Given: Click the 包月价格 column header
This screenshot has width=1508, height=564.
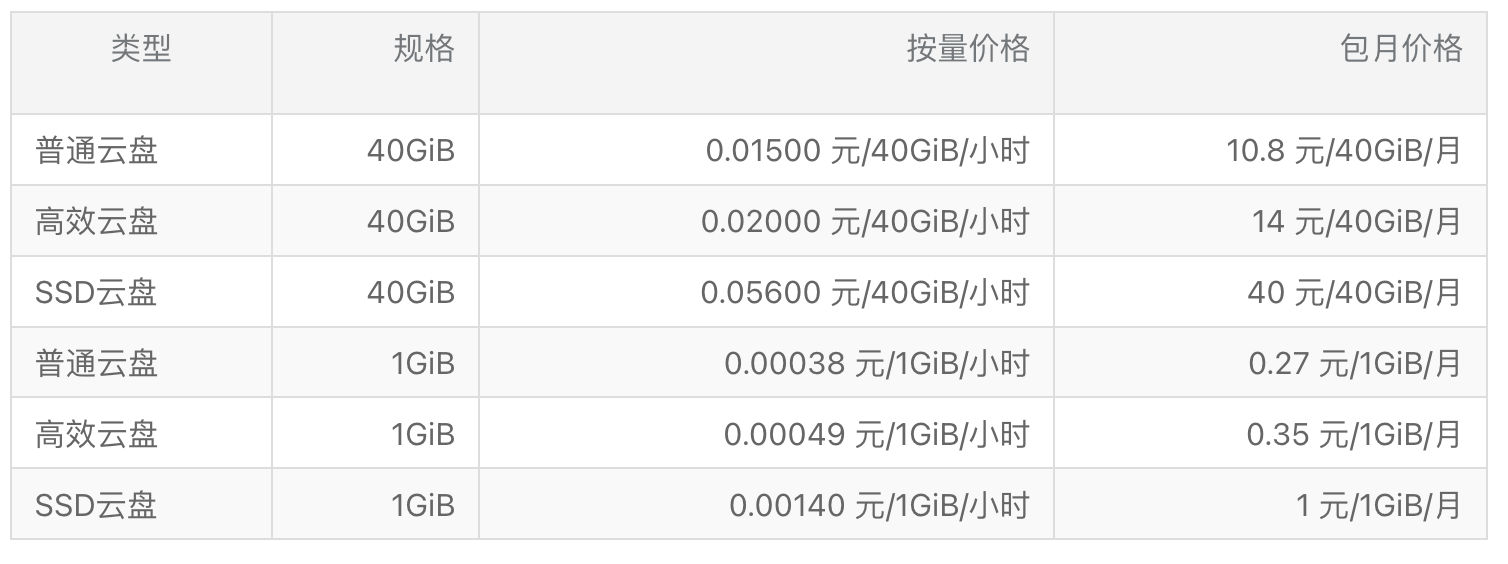Looking at the screenshot, I should point(1401,49).
